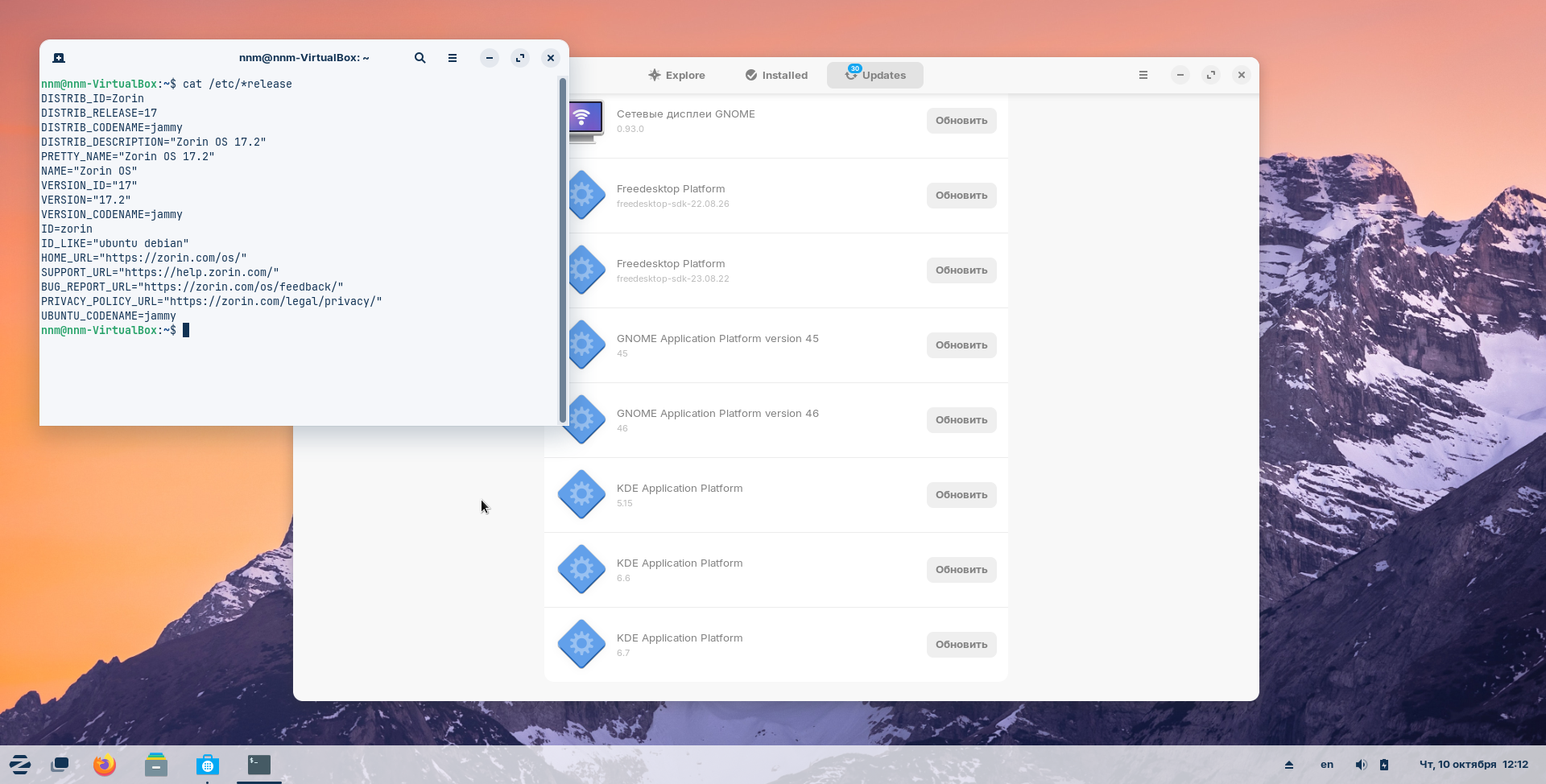
Task: Click the PRETTY_NAME line in terminal
Action: [x=128, y=156]
